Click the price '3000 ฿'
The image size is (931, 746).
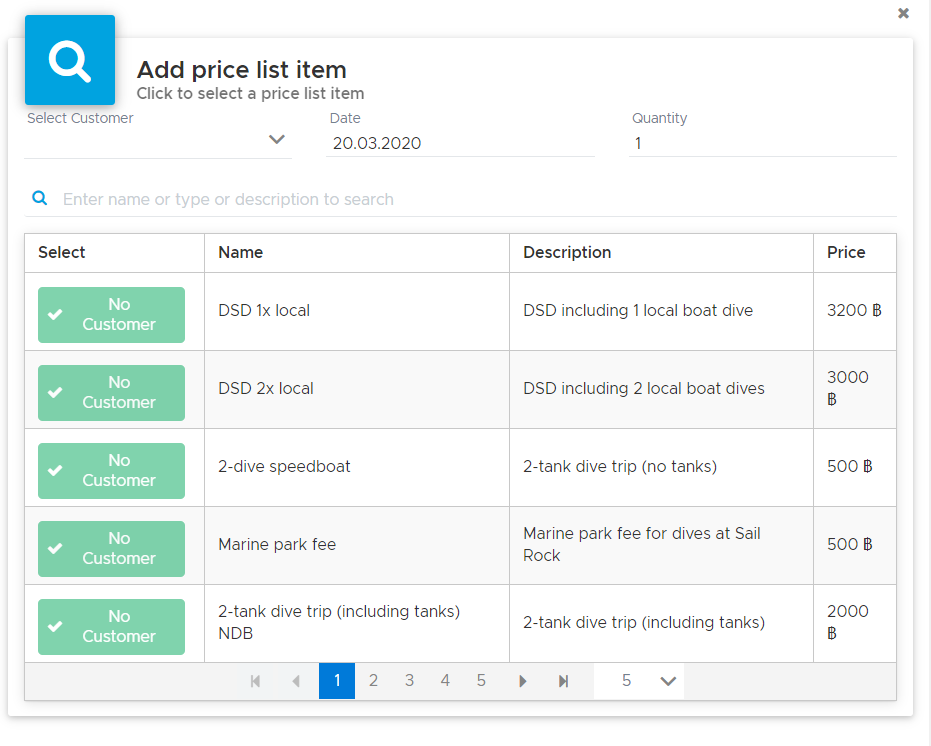click(848, 388)
